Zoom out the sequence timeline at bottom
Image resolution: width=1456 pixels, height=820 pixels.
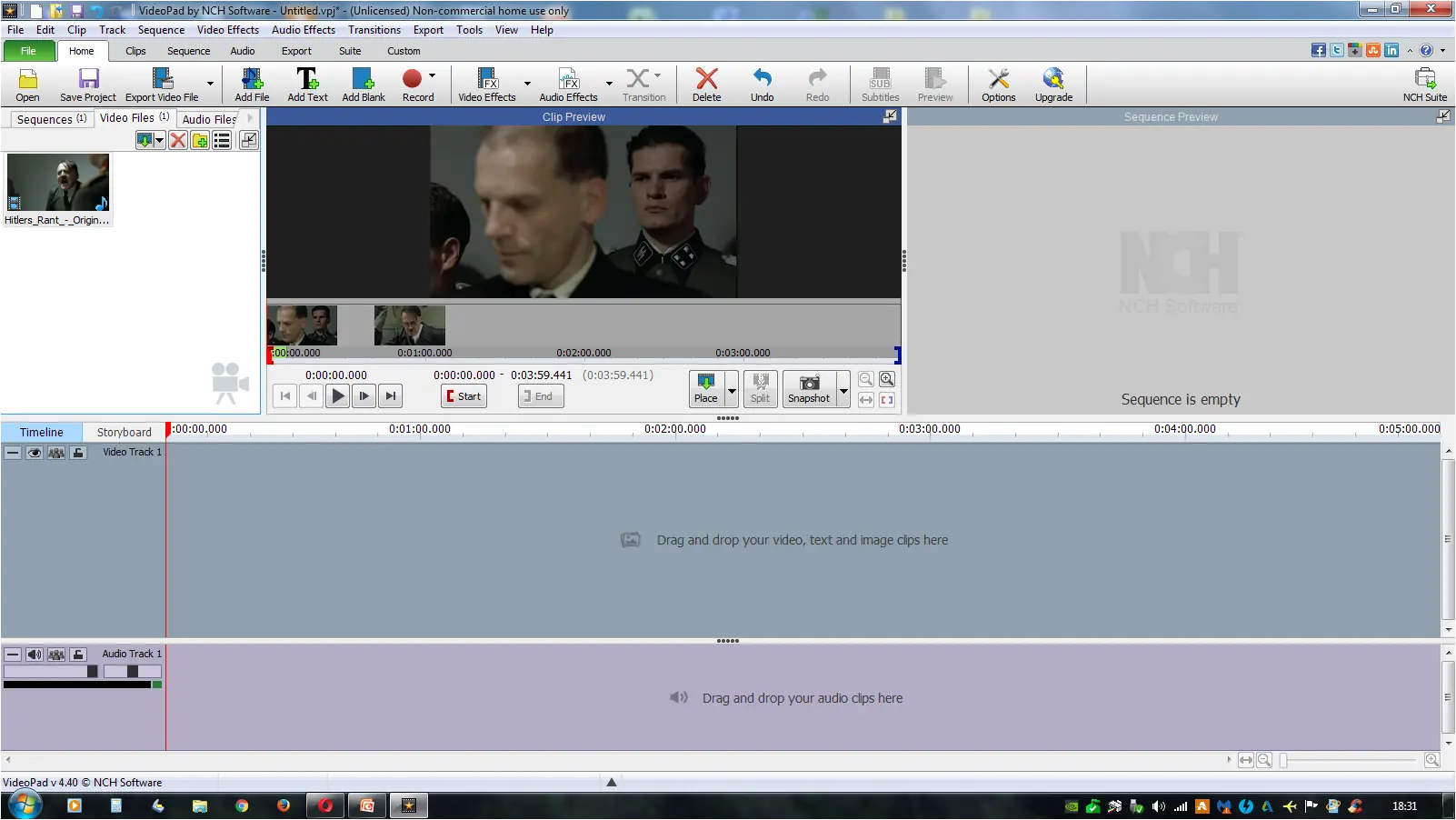[x=1264, y=760]
